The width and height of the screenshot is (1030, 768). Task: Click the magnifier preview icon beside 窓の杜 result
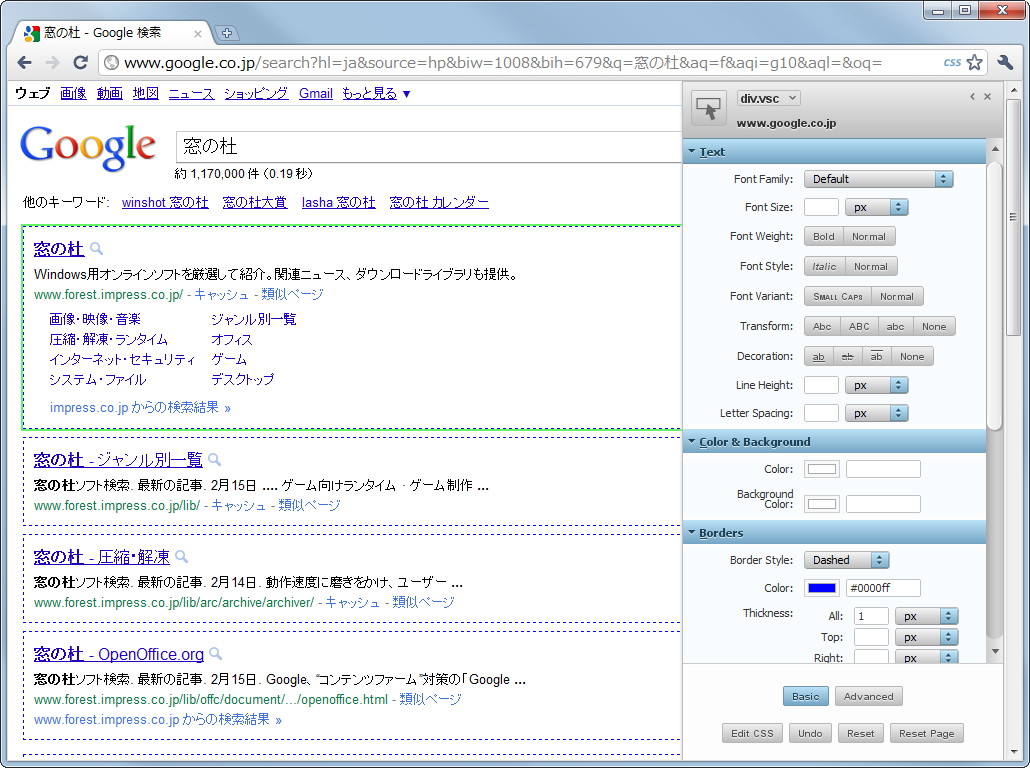pyautogui.click(x=96, y=249)
